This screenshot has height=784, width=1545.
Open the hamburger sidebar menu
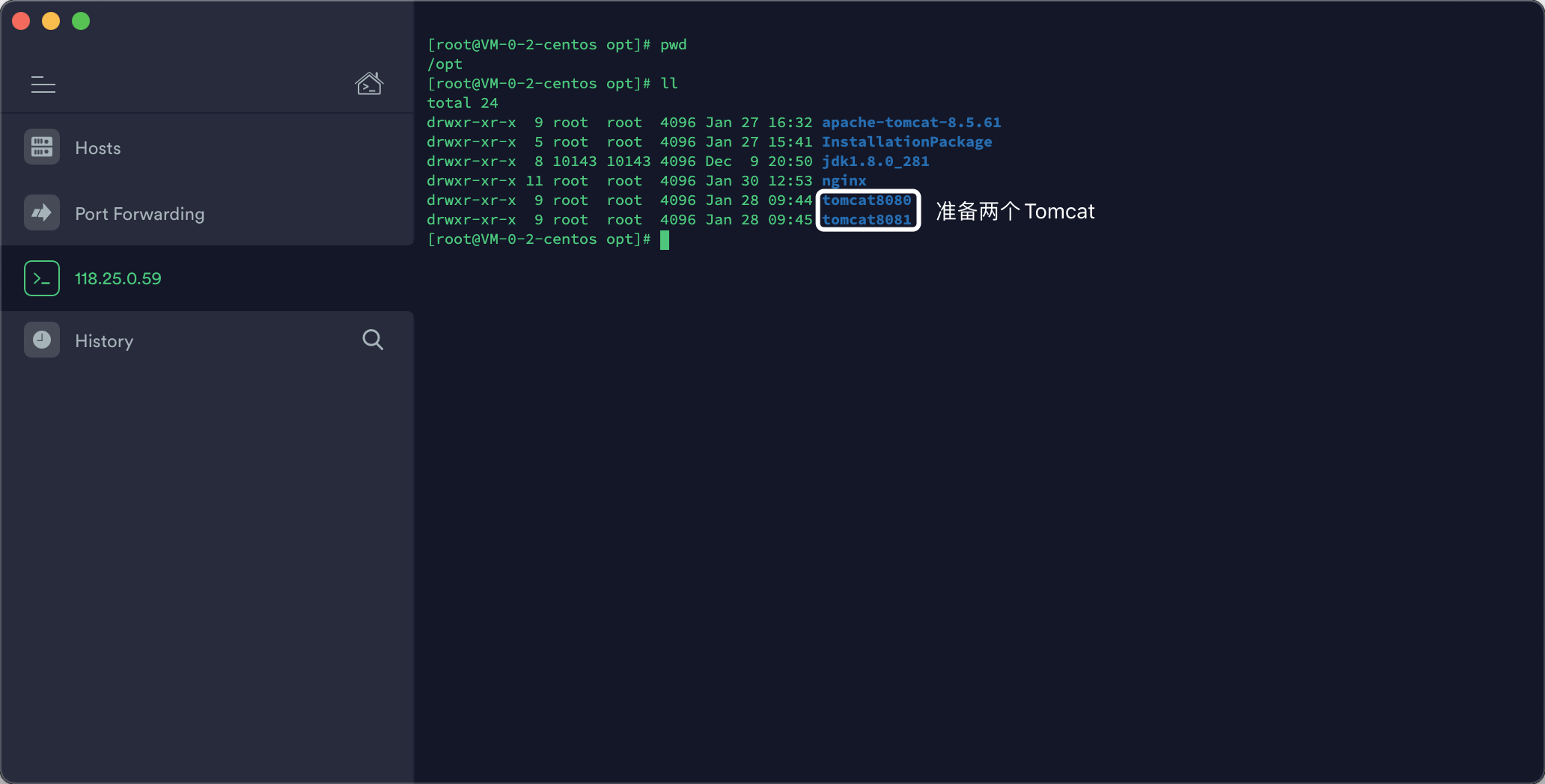pos(43,85)
